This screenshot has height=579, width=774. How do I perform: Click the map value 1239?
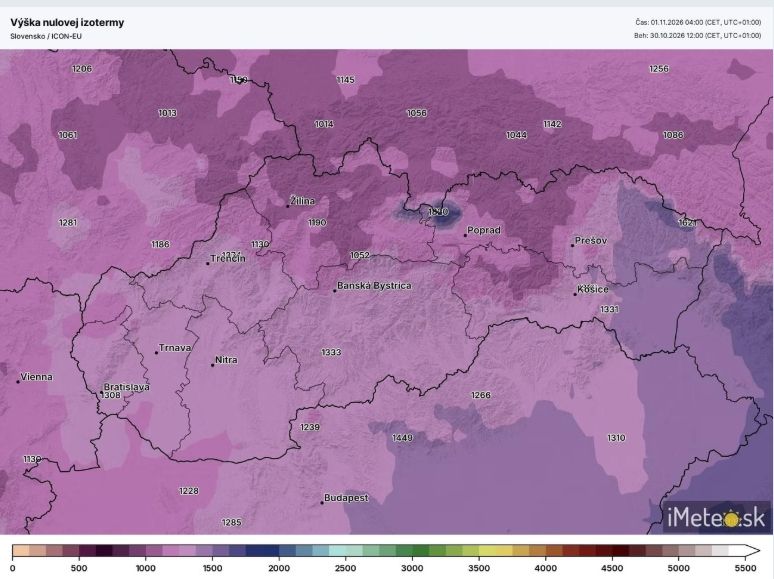pyautogui.click(x=310, y=427)
